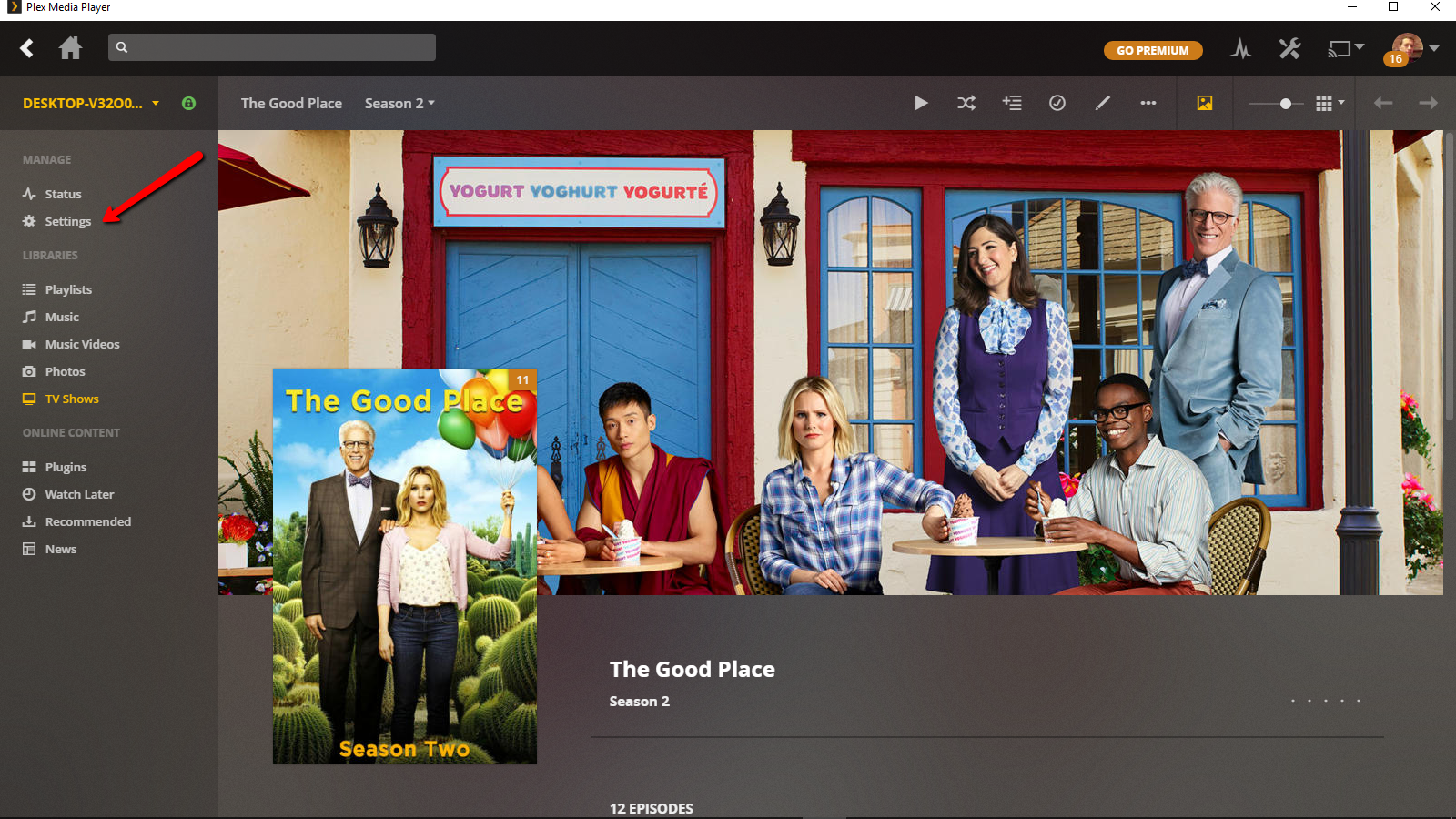This screenshot has height=819, width=1456.
Task: Click the Settings gear icon in the sidebar
Action: [x=29, y=221]
